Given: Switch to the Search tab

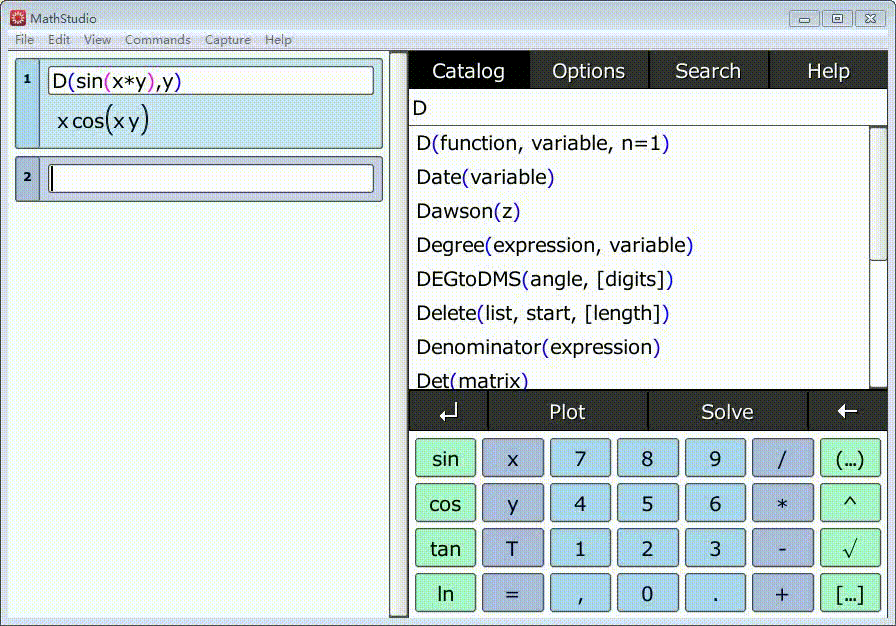Looking at the screenshot, I should click(708, 71).
